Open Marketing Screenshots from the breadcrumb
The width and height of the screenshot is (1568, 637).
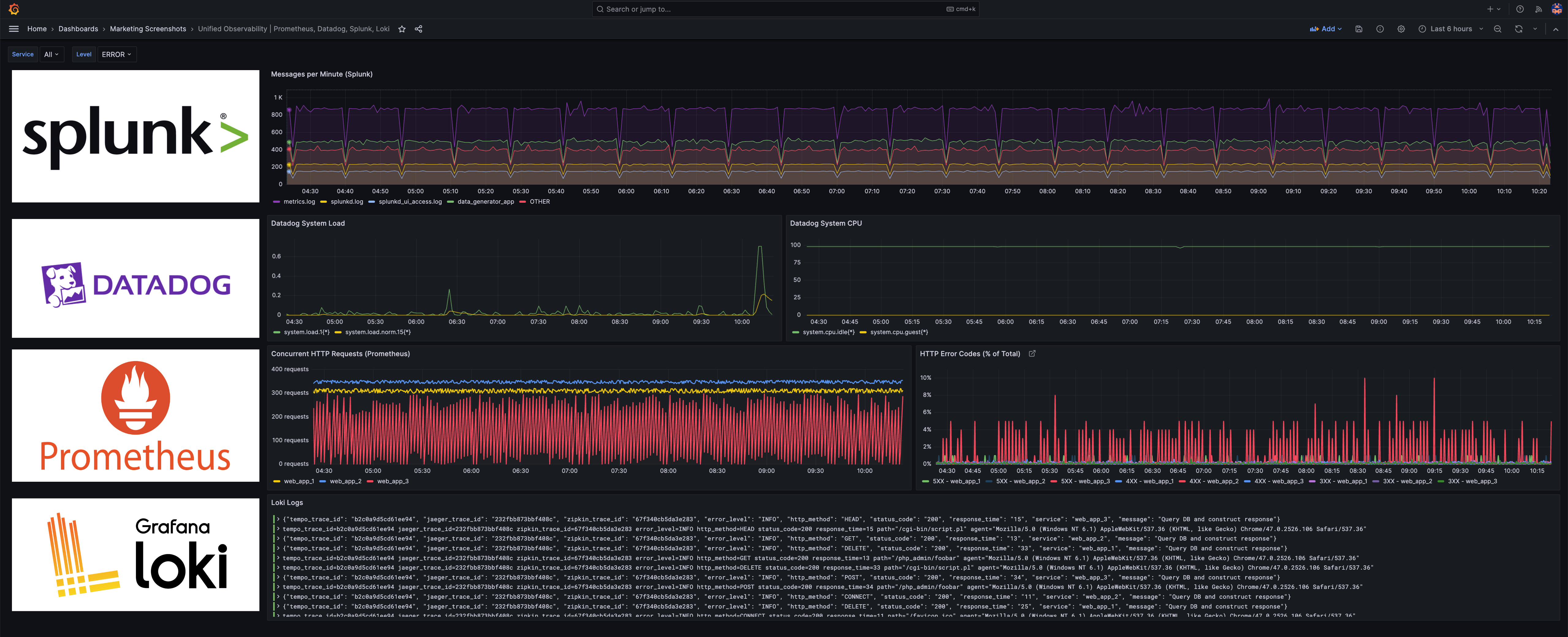coord(149,28)
